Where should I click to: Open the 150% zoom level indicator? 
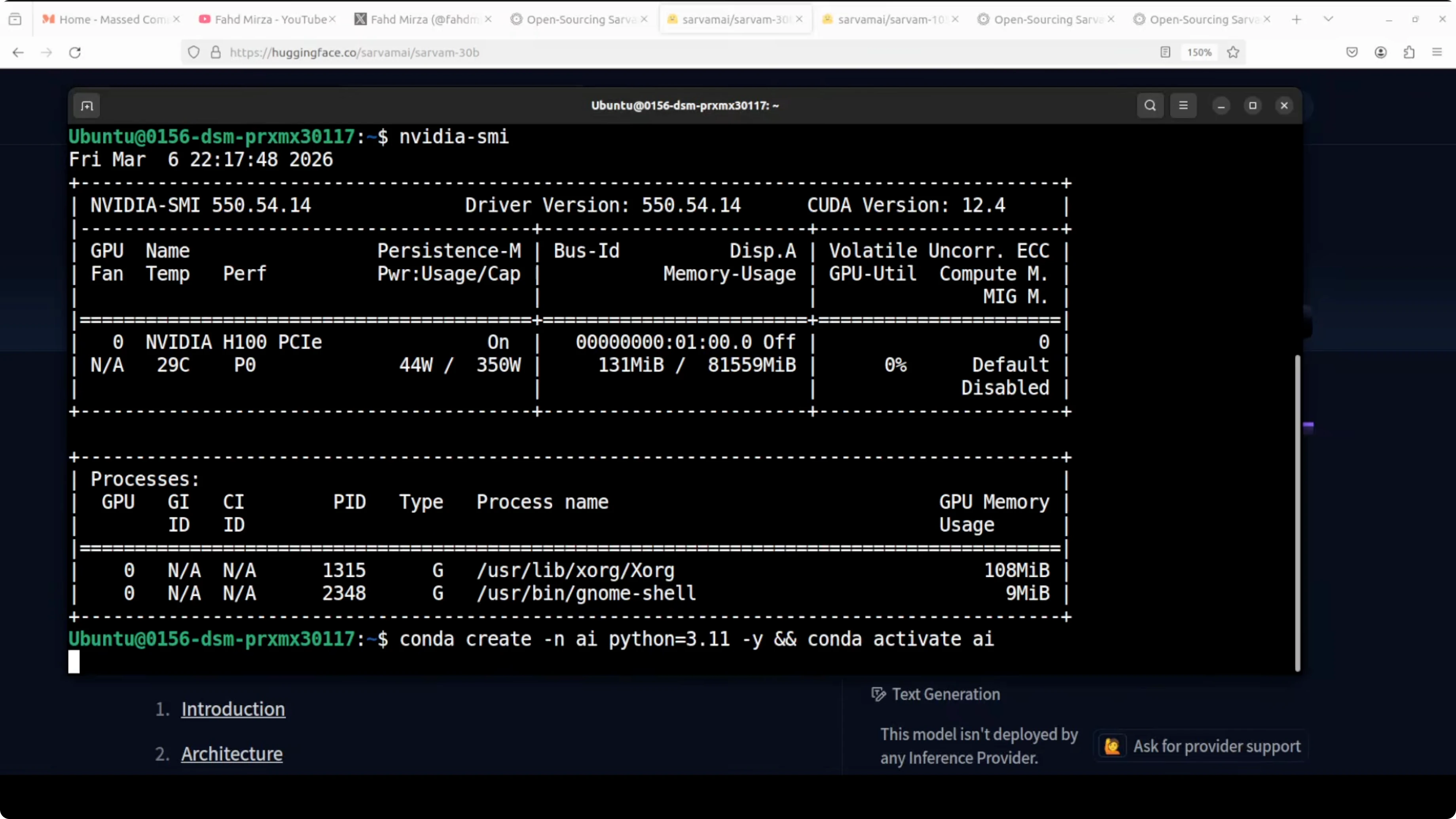[x=1199, y=53]
